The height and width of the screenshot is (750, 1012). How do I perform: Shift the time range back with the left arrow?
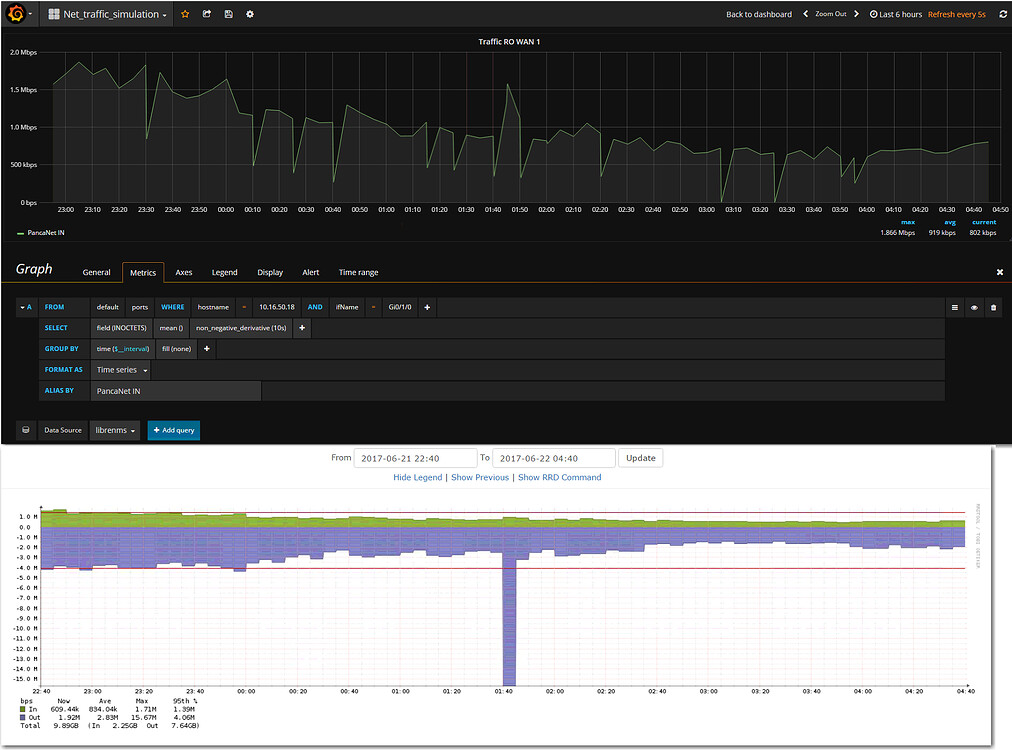805,14
